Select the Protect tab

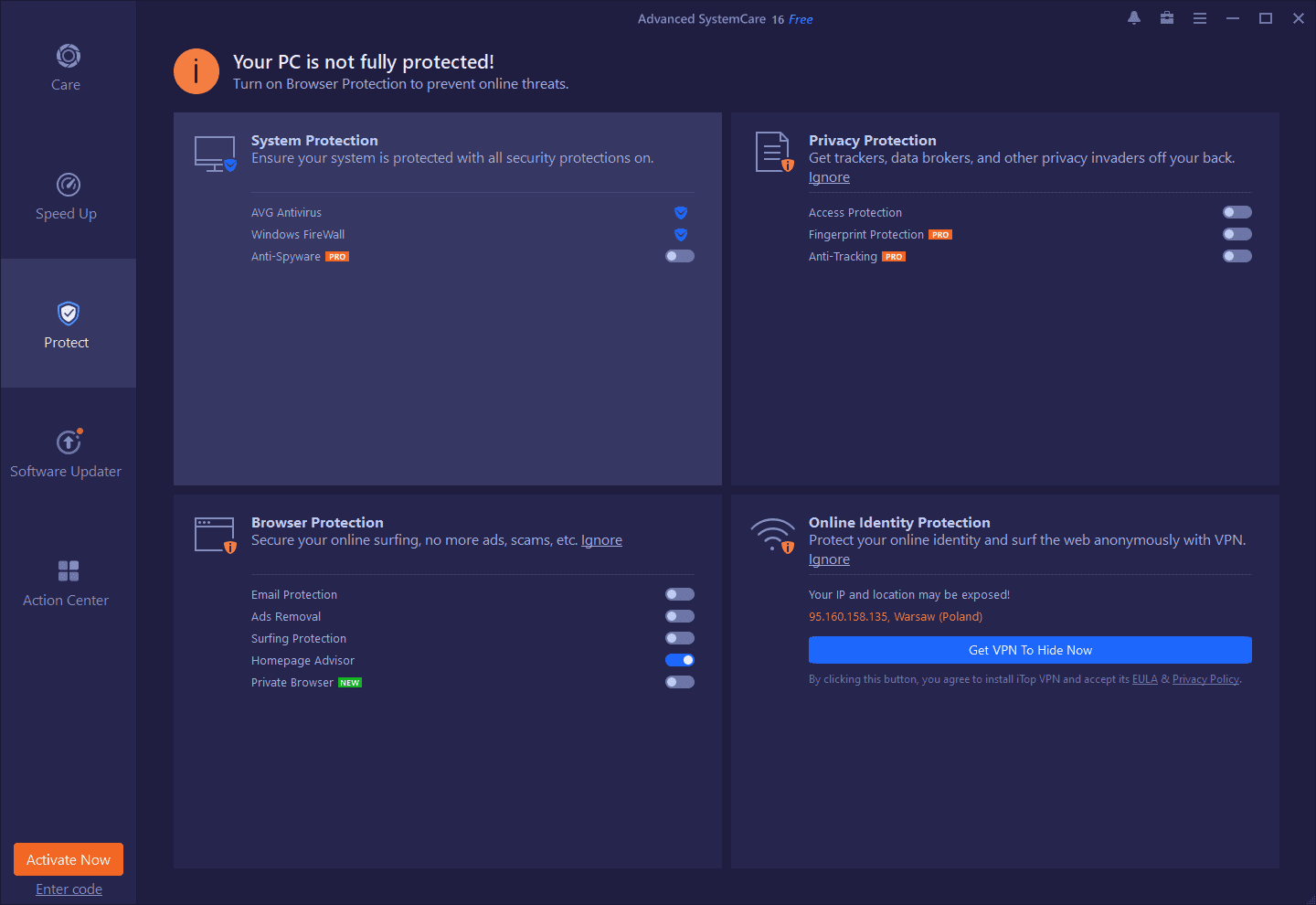69,324
